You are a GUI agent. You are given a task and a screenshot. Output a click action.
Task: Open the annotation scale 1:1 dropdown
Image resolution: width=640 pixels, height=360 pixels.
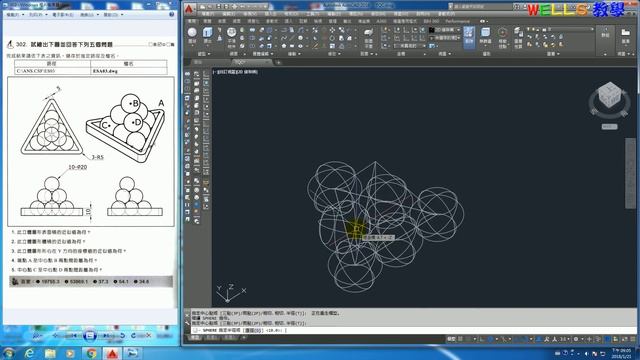pos(564,339)
